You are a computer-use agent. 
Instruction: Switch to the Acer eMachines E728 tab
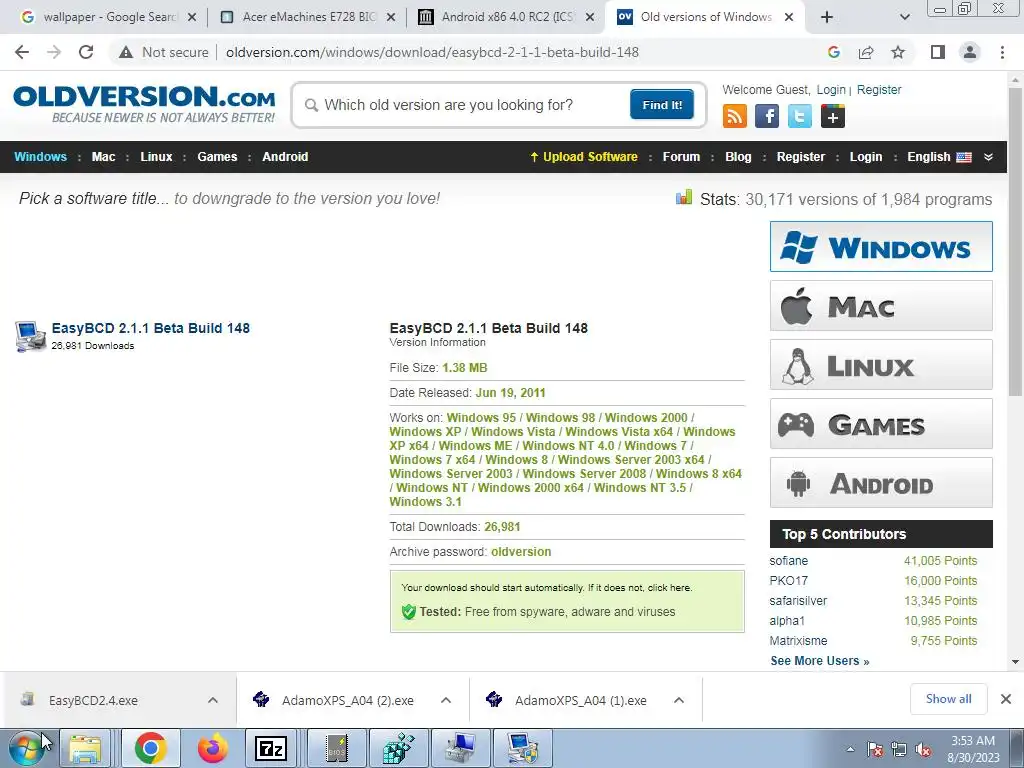pos(307,17)
